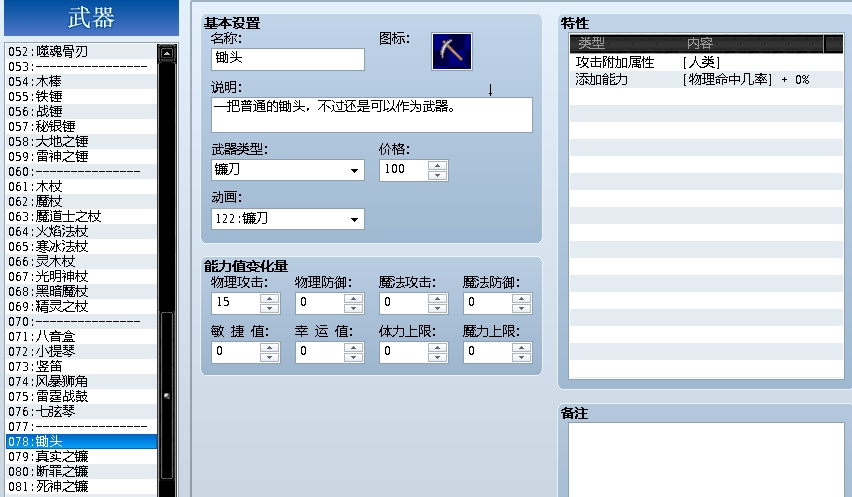Select weapon 079:真实之镰

[82, 456]
